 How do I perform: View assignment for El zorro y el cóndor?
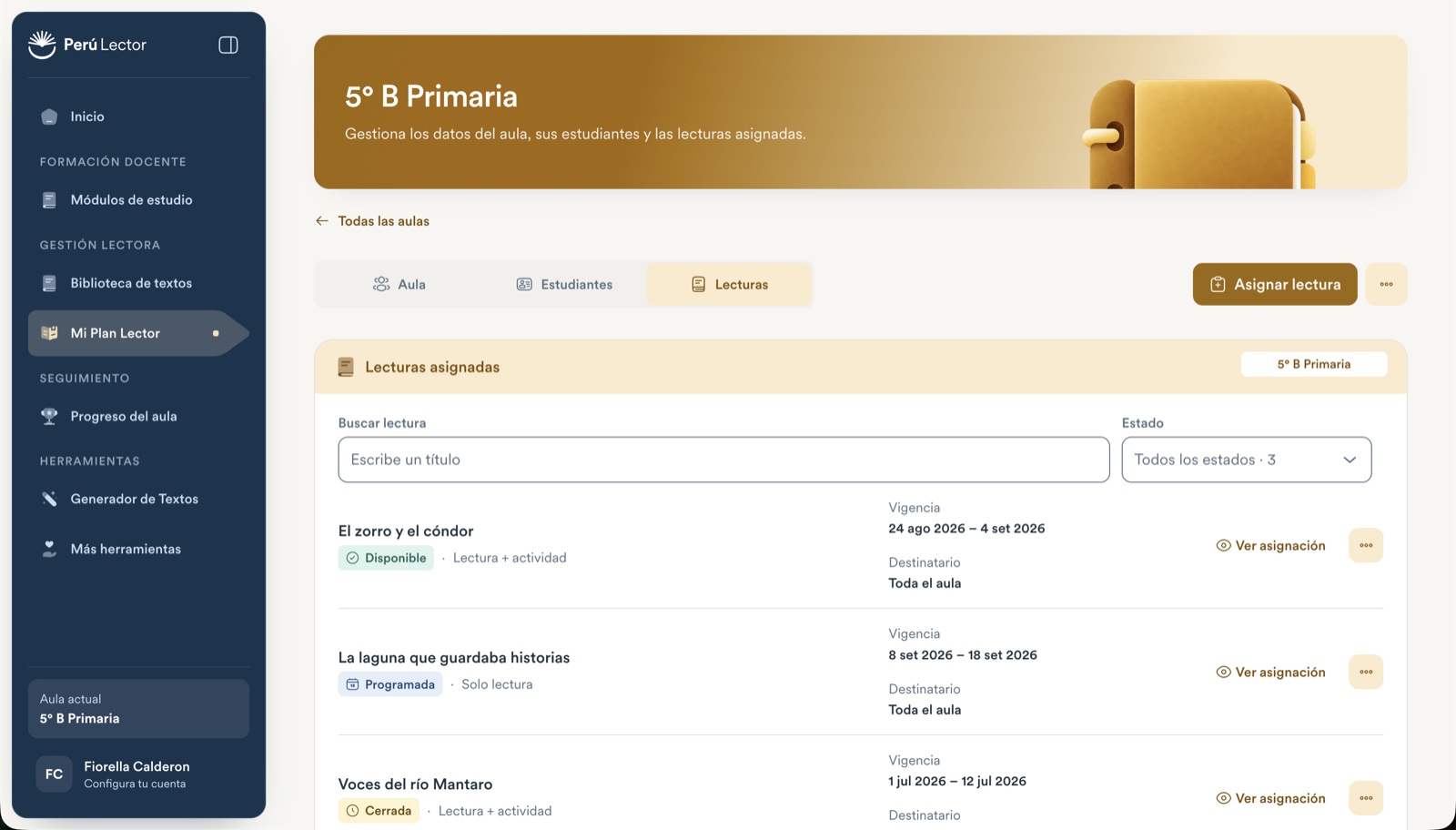(x=1270, y=545)
